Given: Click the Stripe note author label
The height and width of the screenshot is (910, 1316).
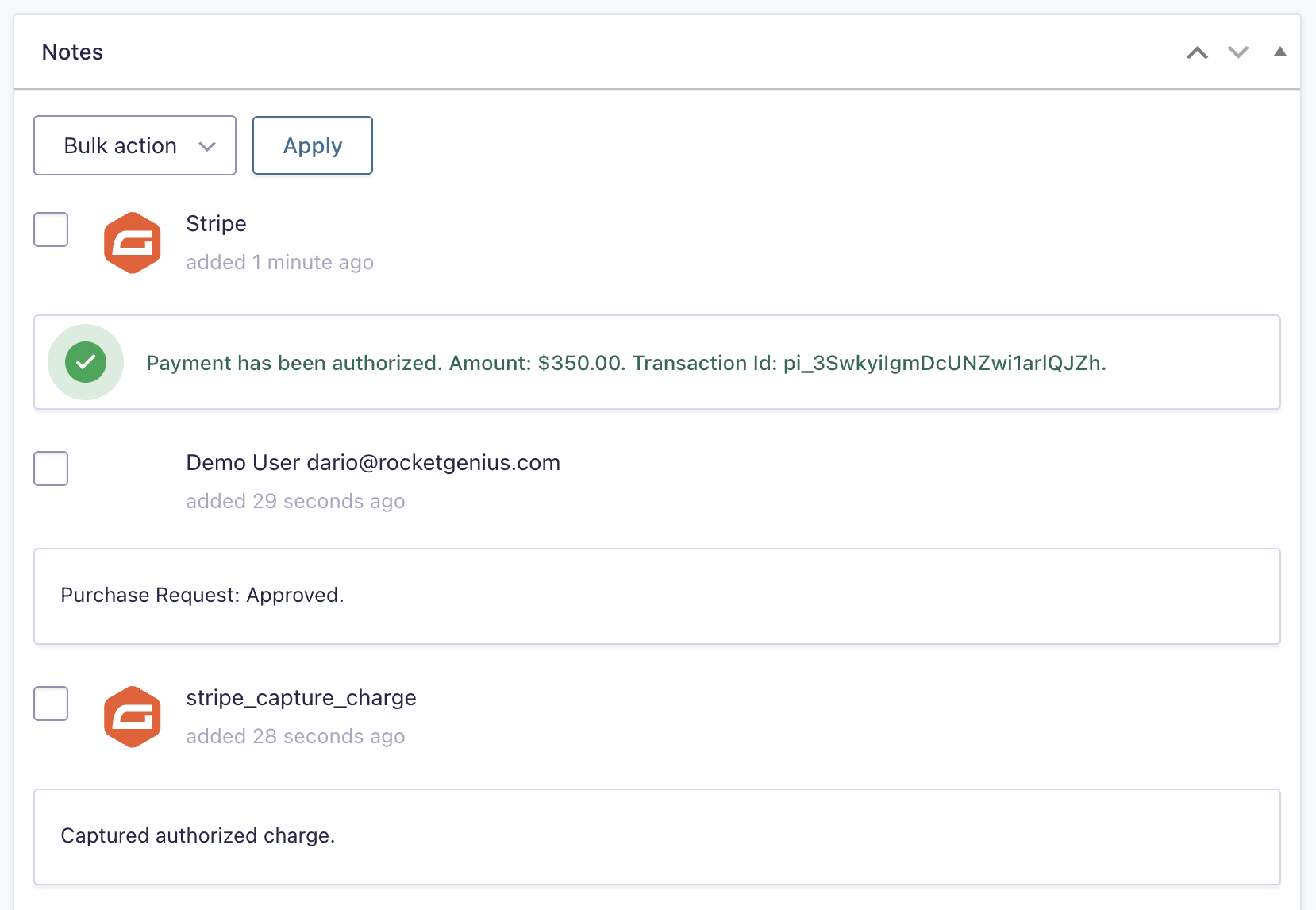Looking at the screenshot, I should (x=216, y=224).
